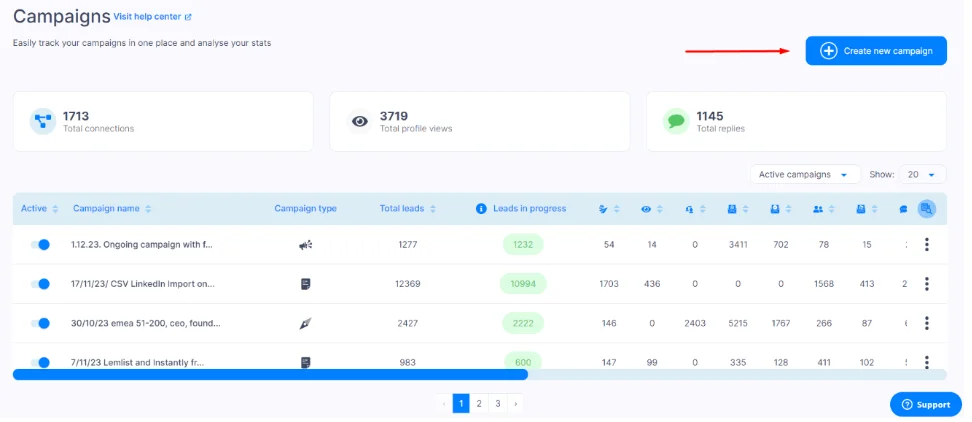The image size is (972, 422).
Task: Open the three-dot menu for the 7/11/23 Lemlist campaign
Action: (927, 362)
